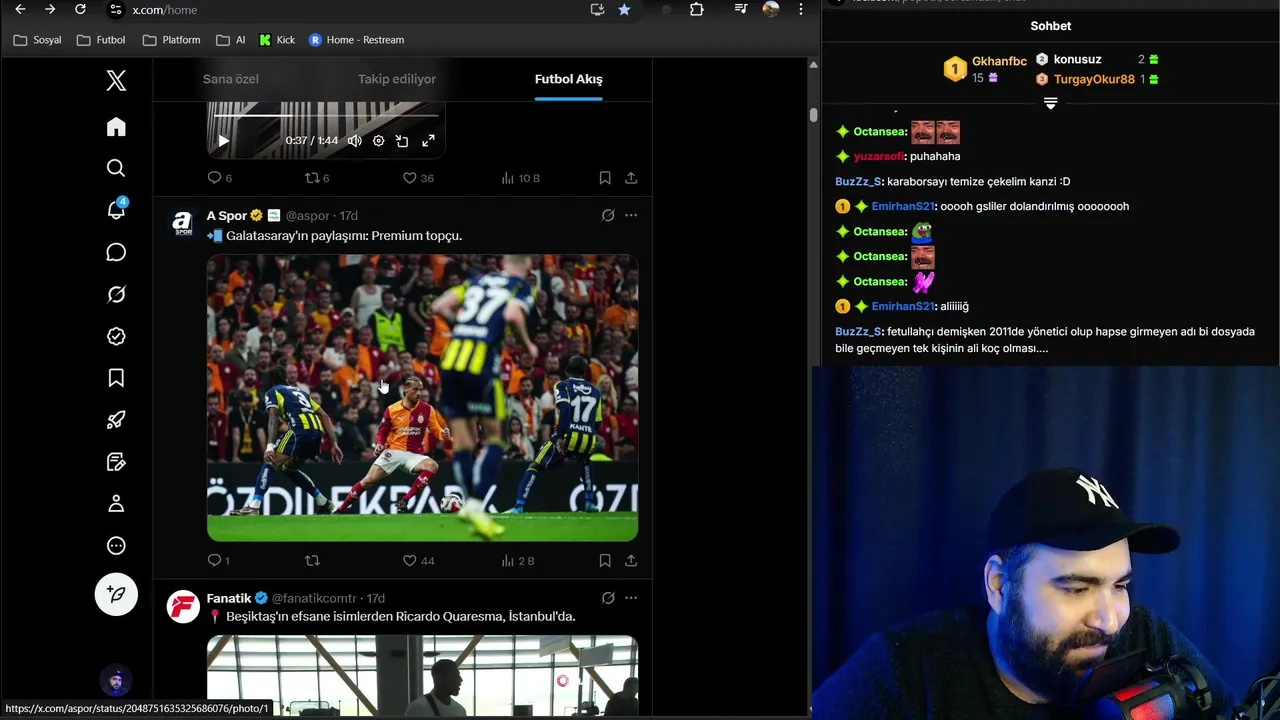Share the video post
Screen dimensions: 1280x720
point(631,178)
